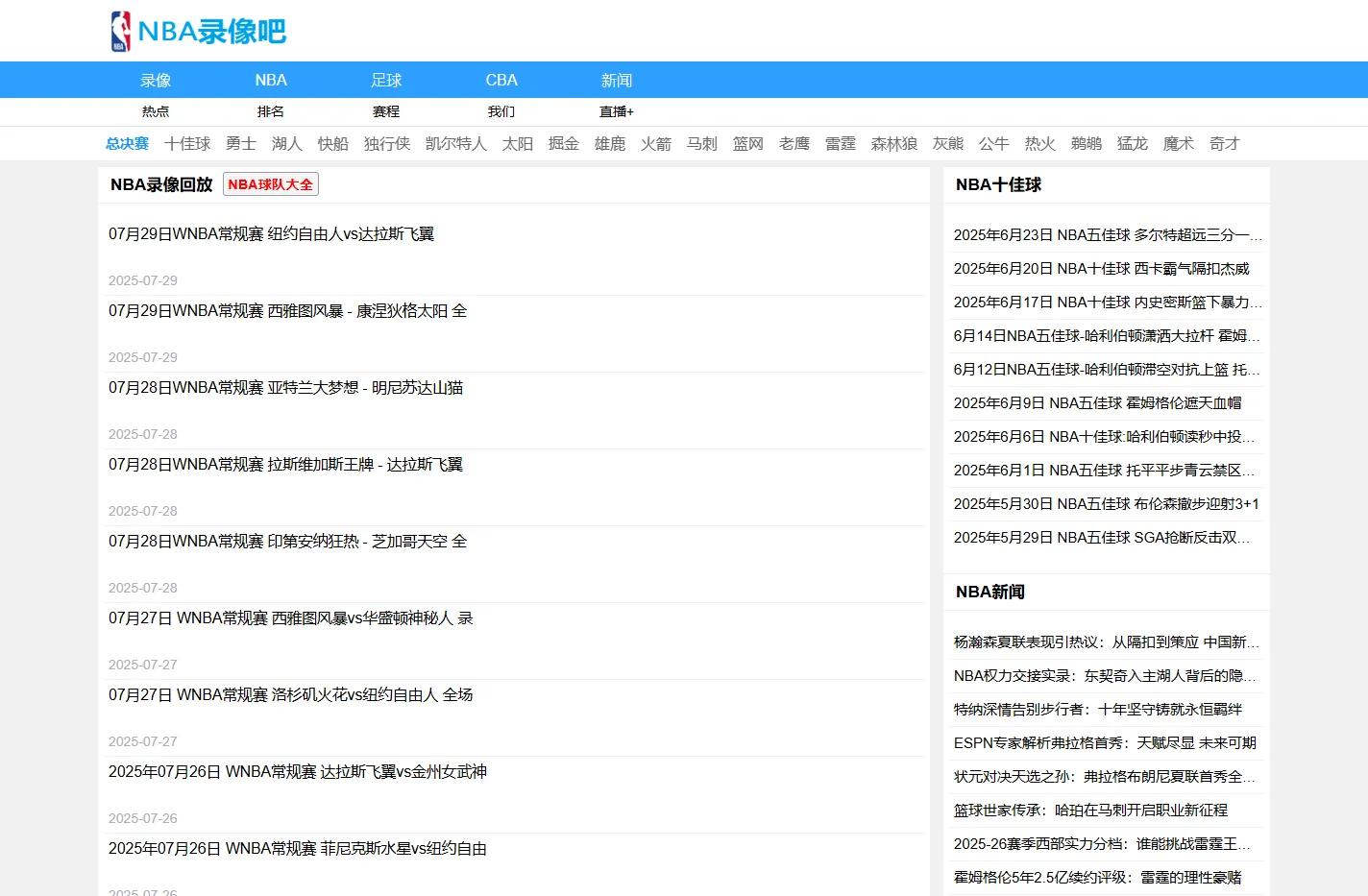Open 5月29日 SGA抢断反击 highlight
Screen dimensions: 1368x896
[x=1102, y=538]
